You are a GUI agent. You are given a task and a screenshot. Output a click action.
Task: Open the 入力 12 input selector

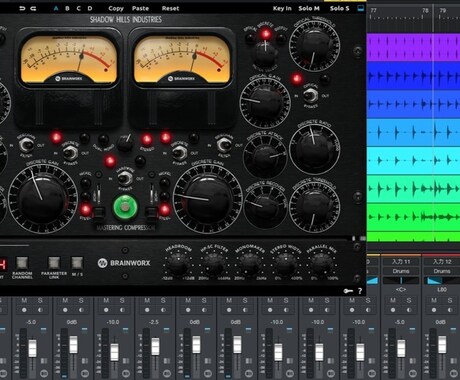click(442, 262)
